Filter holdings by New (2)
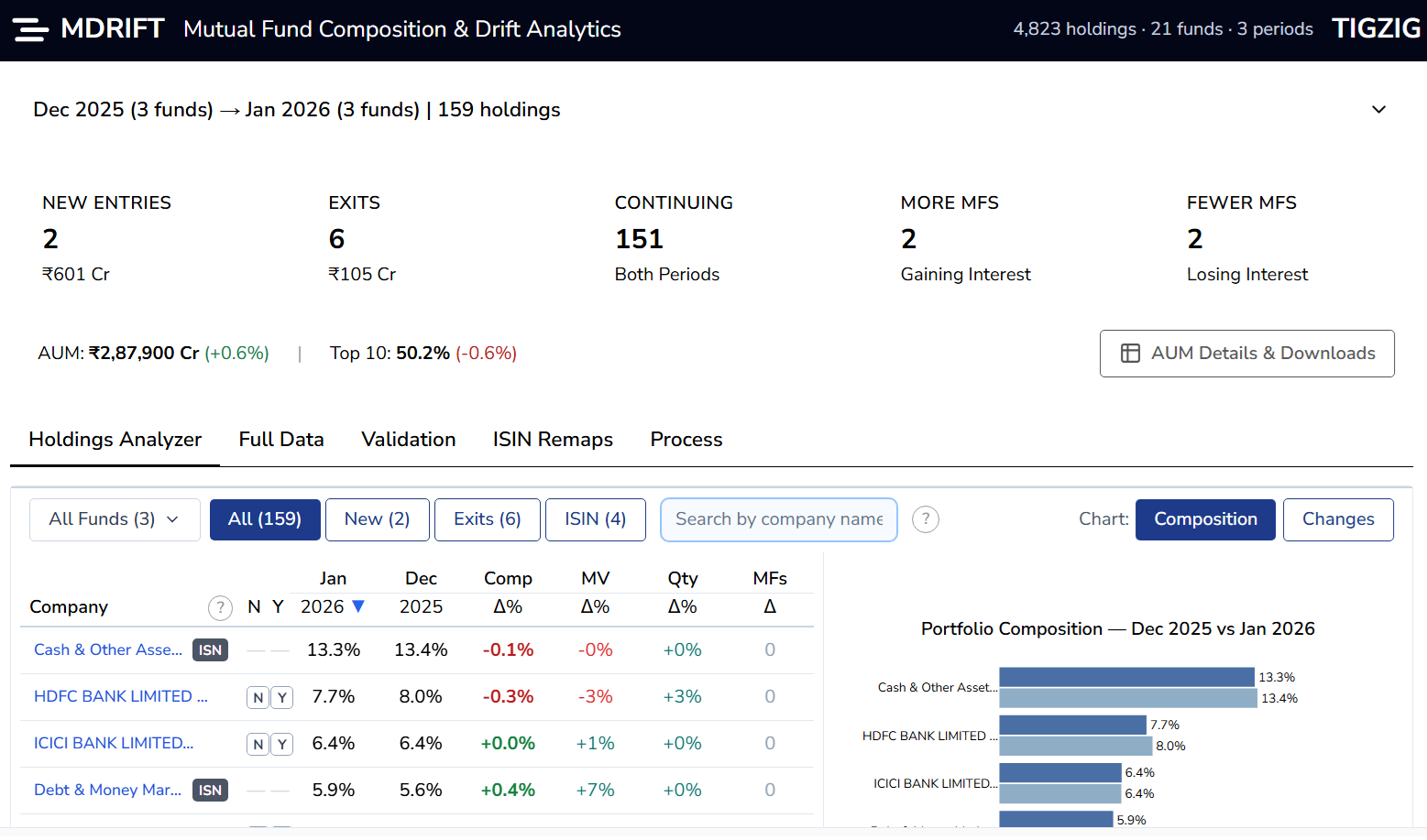Viewport: 1427px width, 840px height. (377, 519)
